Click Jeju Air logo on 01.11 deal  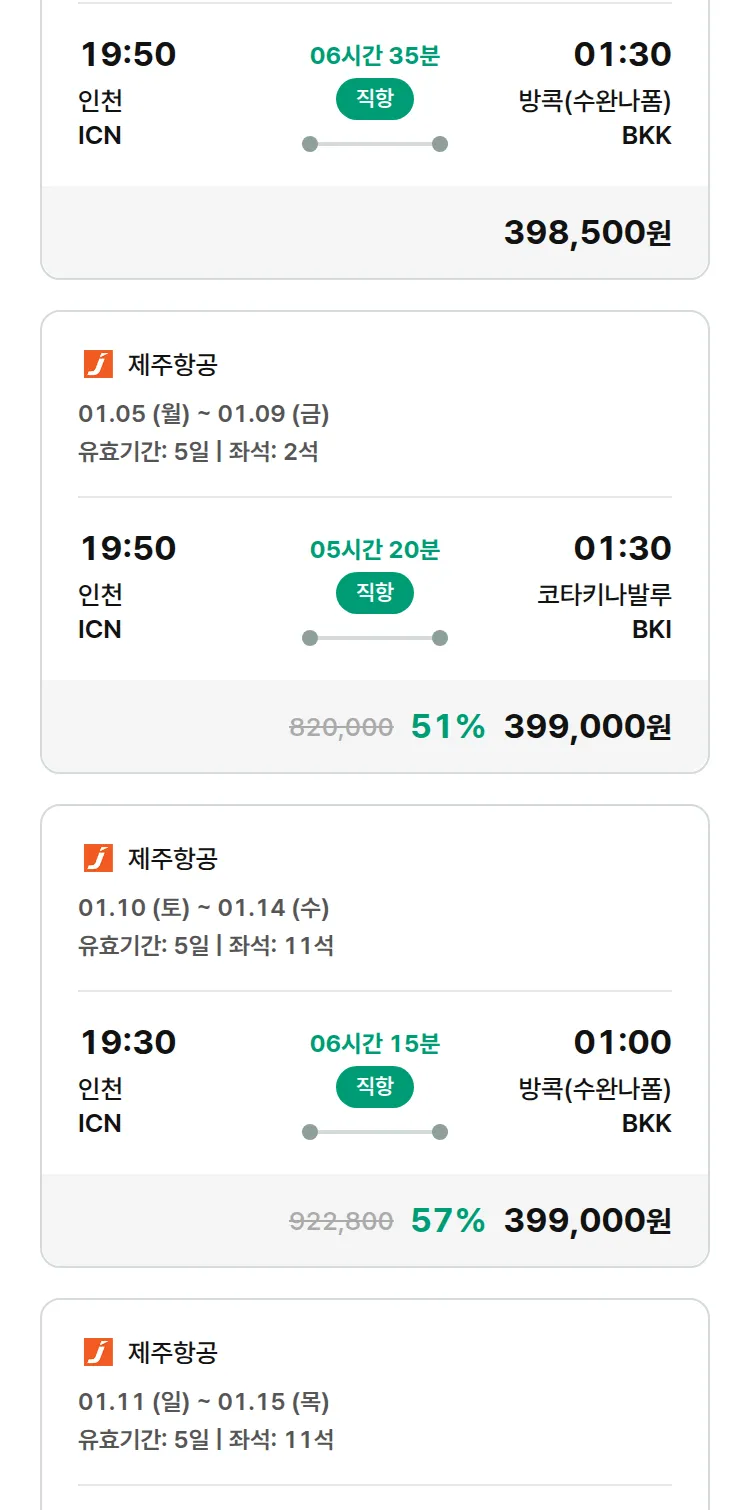point(98,1353)
